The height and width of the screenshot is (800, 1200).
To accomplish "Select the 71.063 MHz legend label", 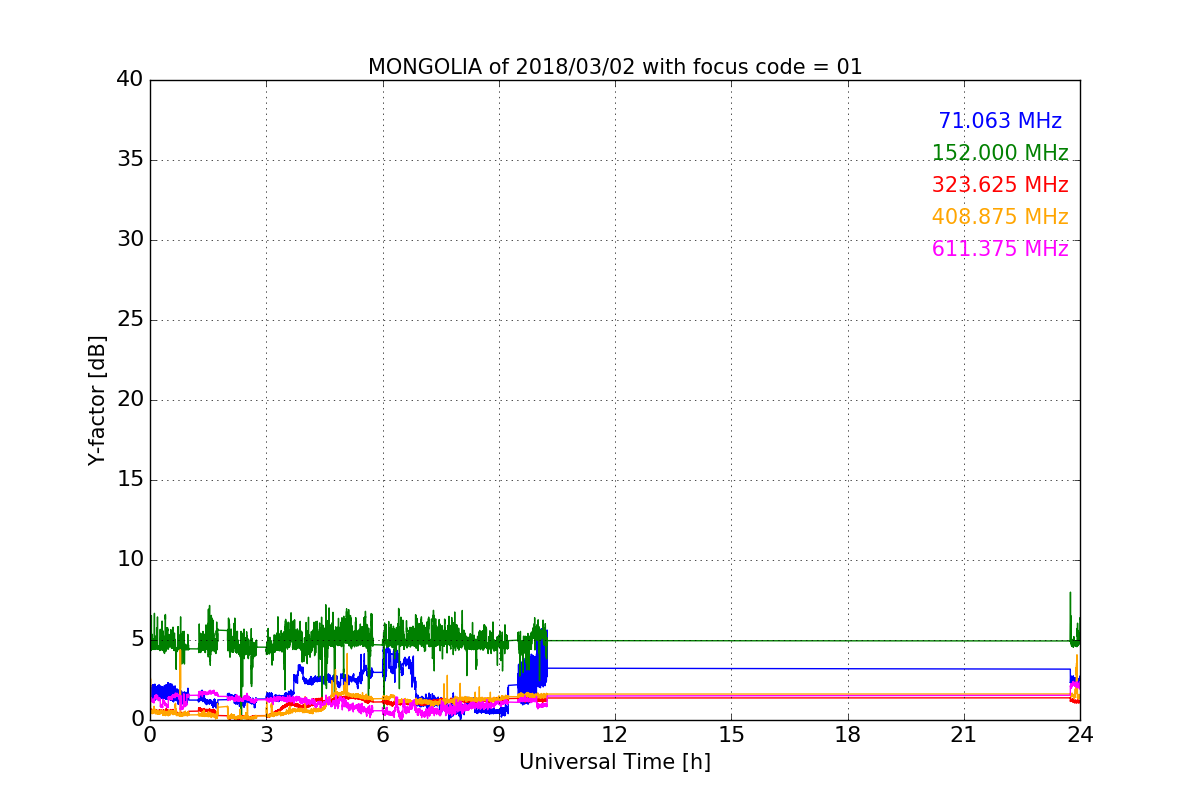I will (x=1000, y=121).
